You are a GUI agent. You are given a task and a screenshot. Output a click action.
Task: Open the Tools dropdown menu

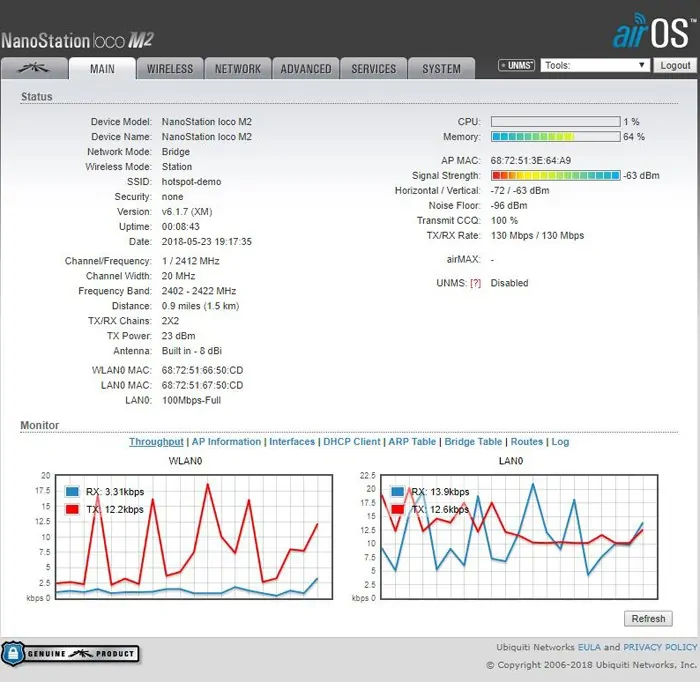tap(595, 65)
